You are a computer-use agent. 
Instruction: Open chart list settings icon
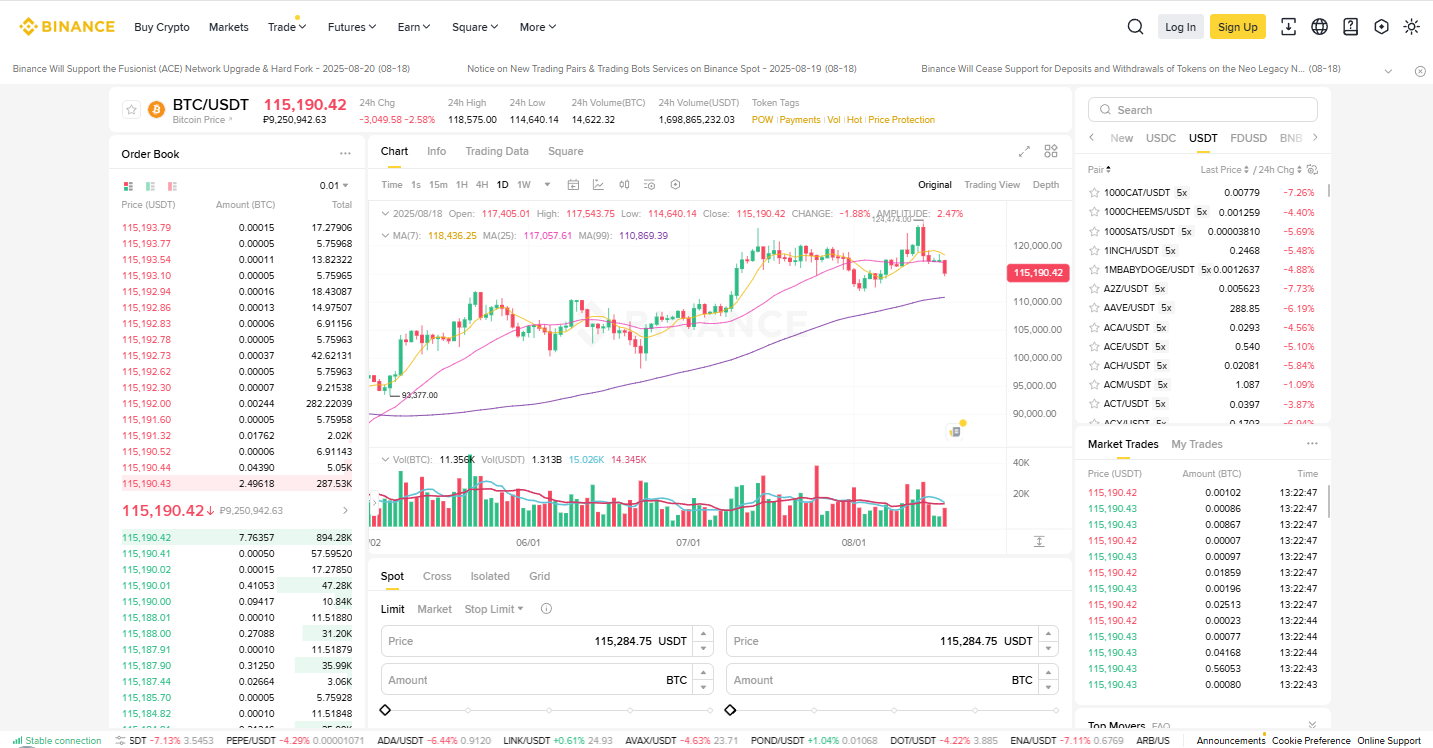point(649,184)
